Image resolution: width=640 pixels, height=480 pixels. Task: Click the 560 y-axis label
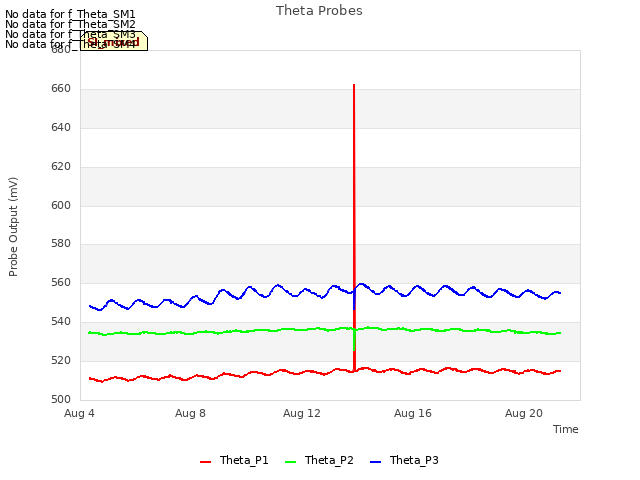pos(61,282)
